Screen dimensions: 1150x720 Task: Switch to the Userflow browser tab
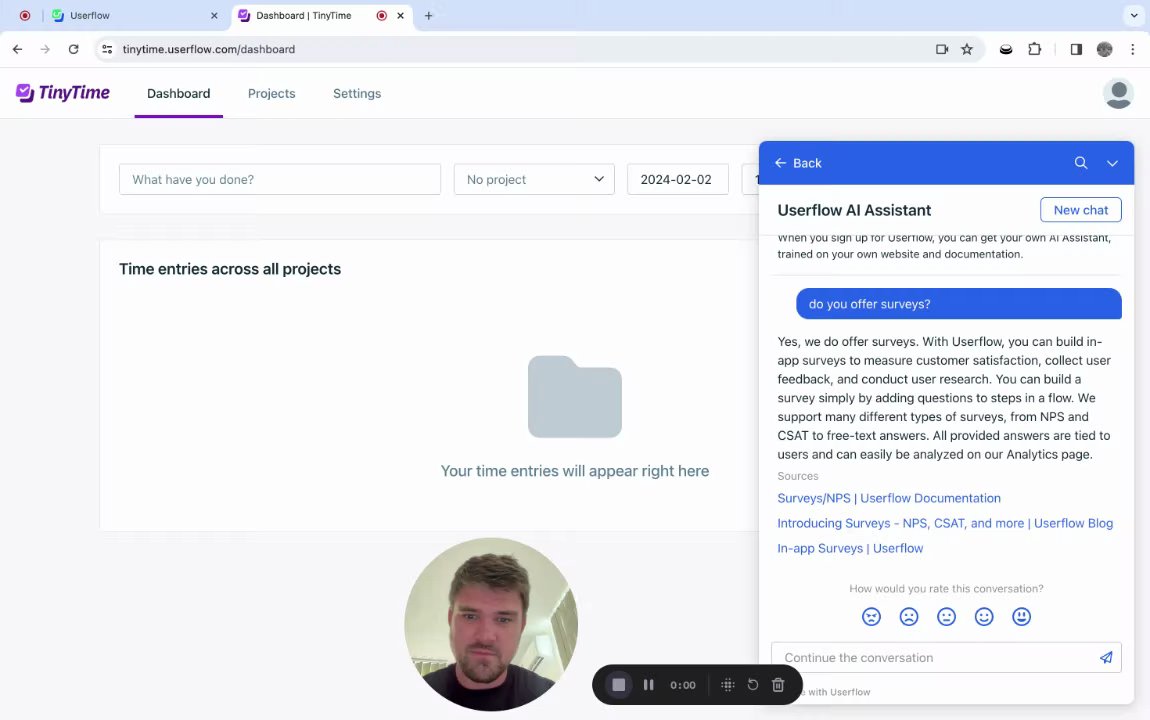pos(136,15)
